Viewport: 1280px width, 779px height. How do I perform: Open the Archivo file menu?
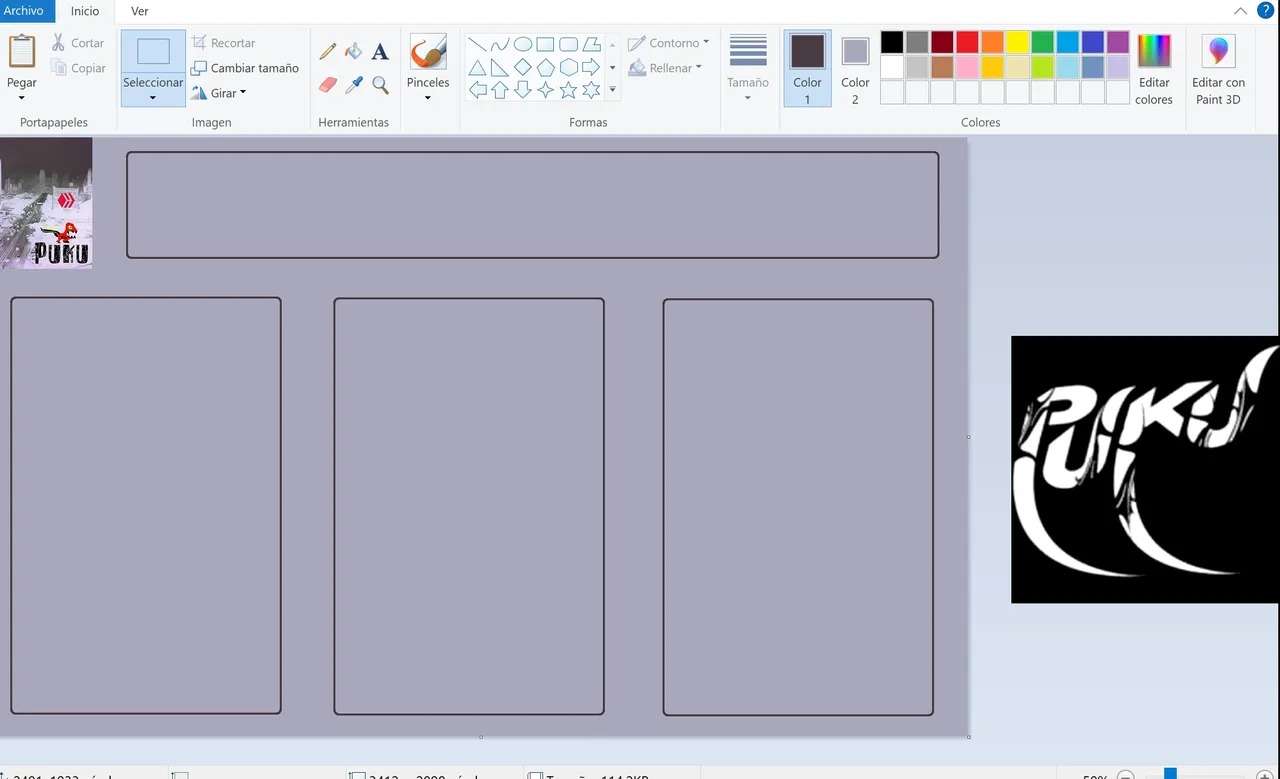(24, 11)
